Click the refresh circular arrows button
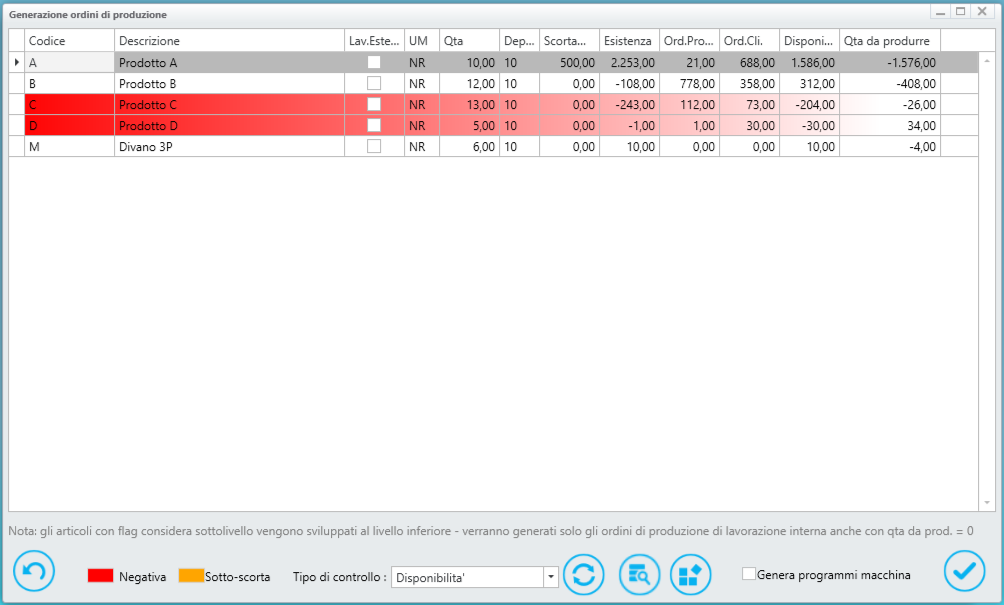The width and height of the screenshot is (1004, 605). (583, 574)
